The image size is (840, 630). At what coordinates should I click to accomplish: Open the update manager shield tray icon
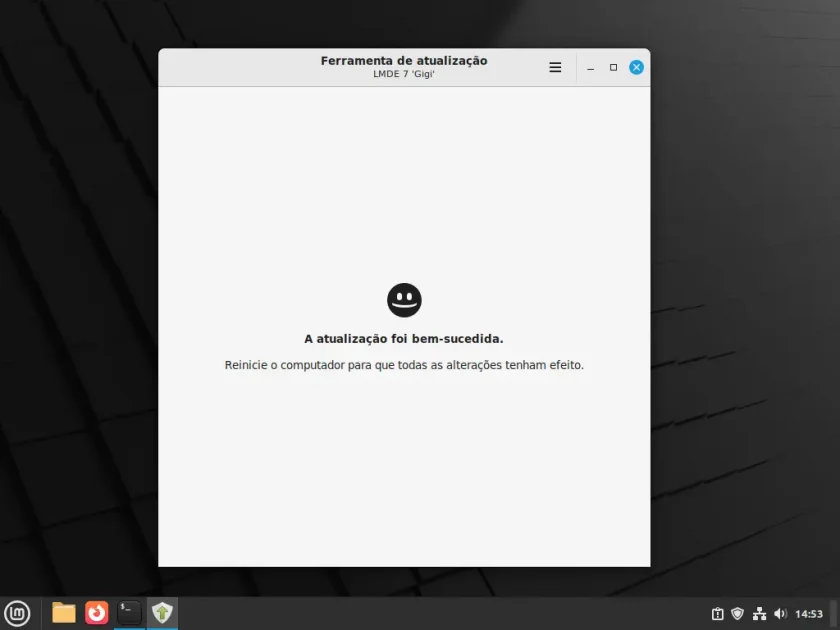738,614
